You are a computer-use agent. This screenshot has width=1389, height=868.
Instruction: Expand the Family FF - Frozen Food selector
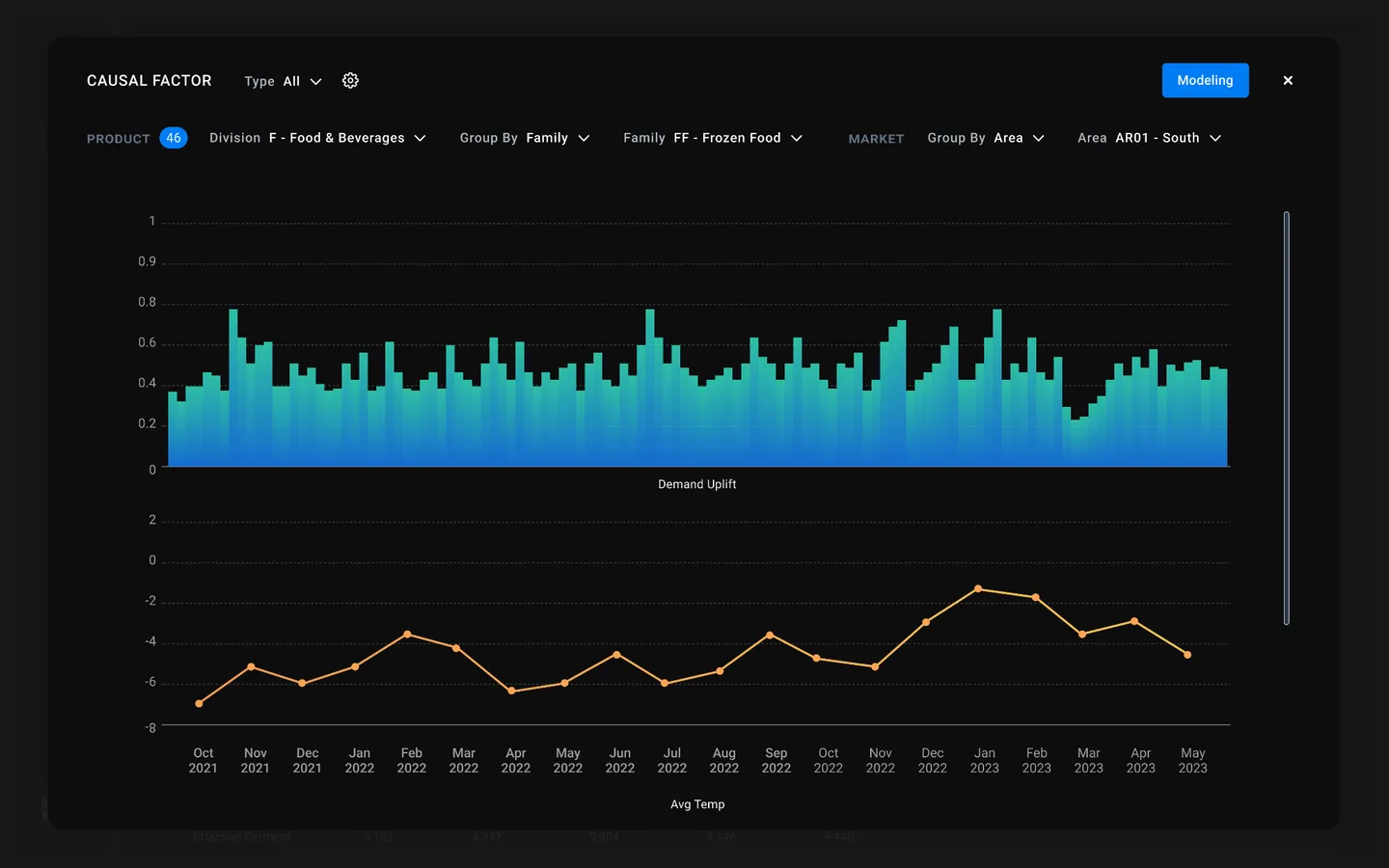[x=712, y=138]
